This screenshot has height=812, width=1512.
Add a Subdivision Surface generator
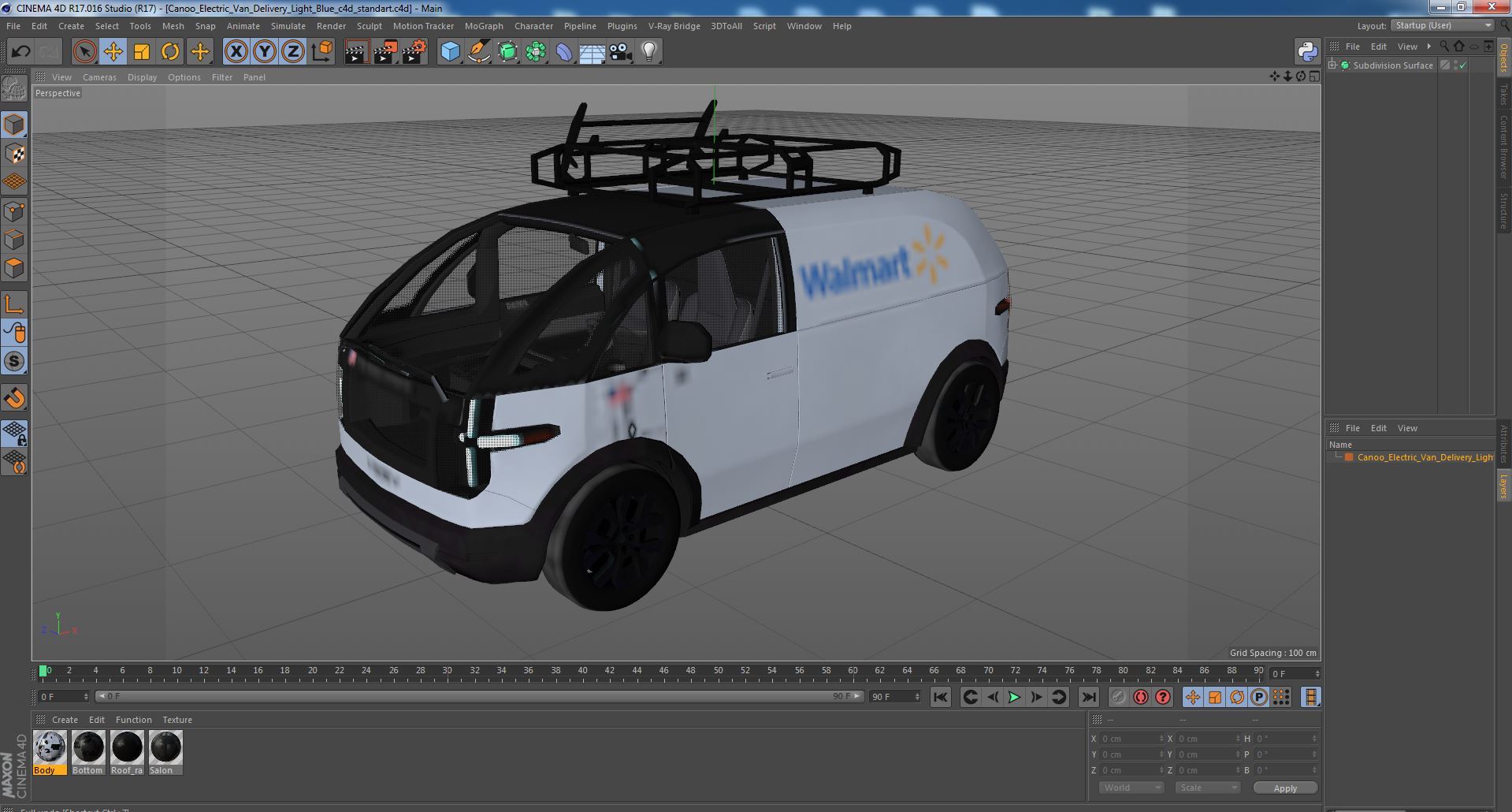click(508, 52)
